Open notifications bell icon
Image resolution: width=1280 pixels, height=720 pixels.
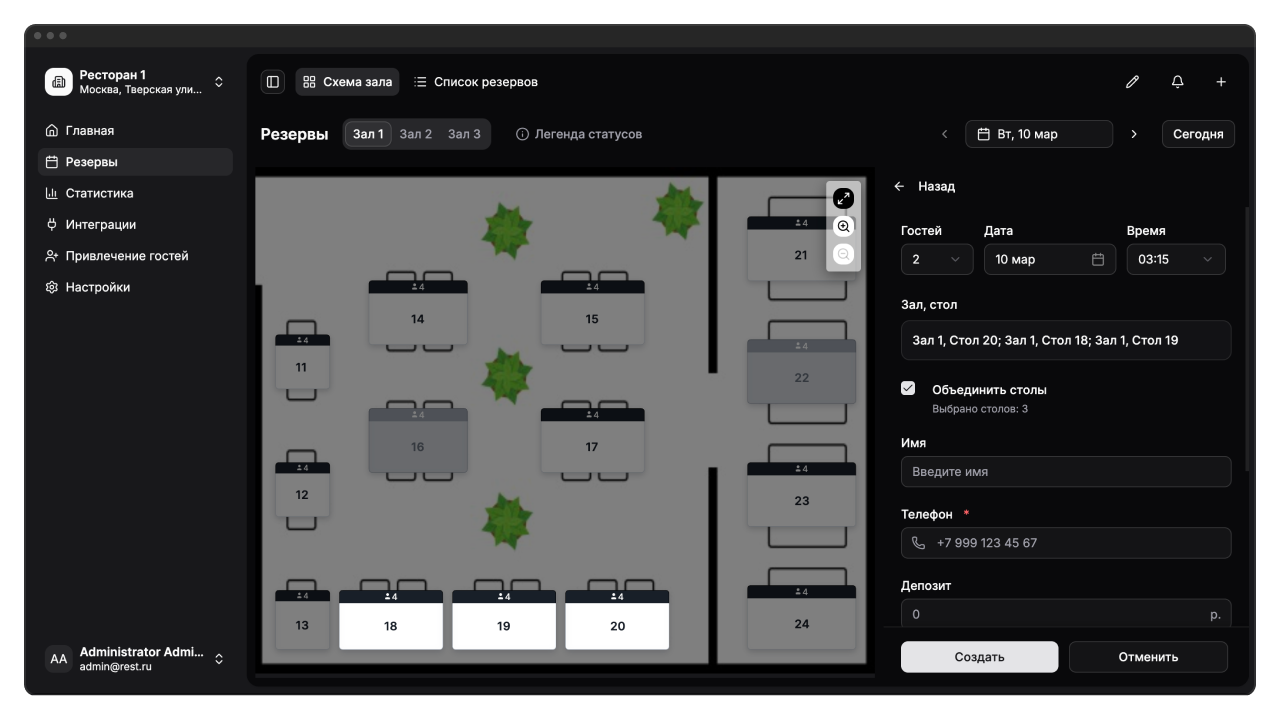point(1177,82)
